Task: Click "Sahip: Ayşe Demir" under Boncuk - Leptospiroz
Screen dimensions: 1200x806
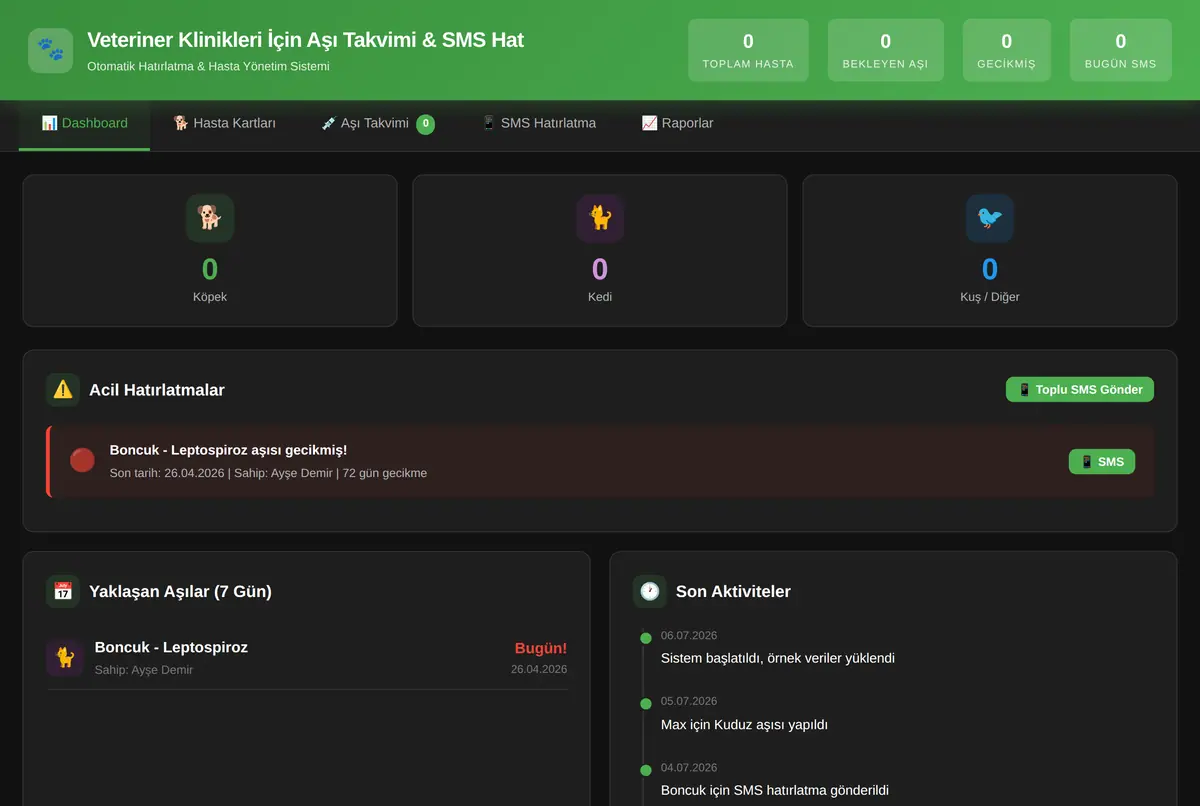Action: 144,669
